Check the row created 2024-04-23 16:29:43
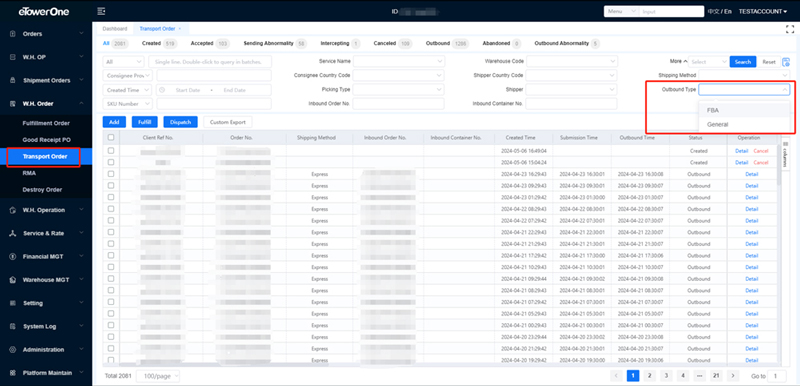This screenshot has width=800, height=386. (111, 174)
